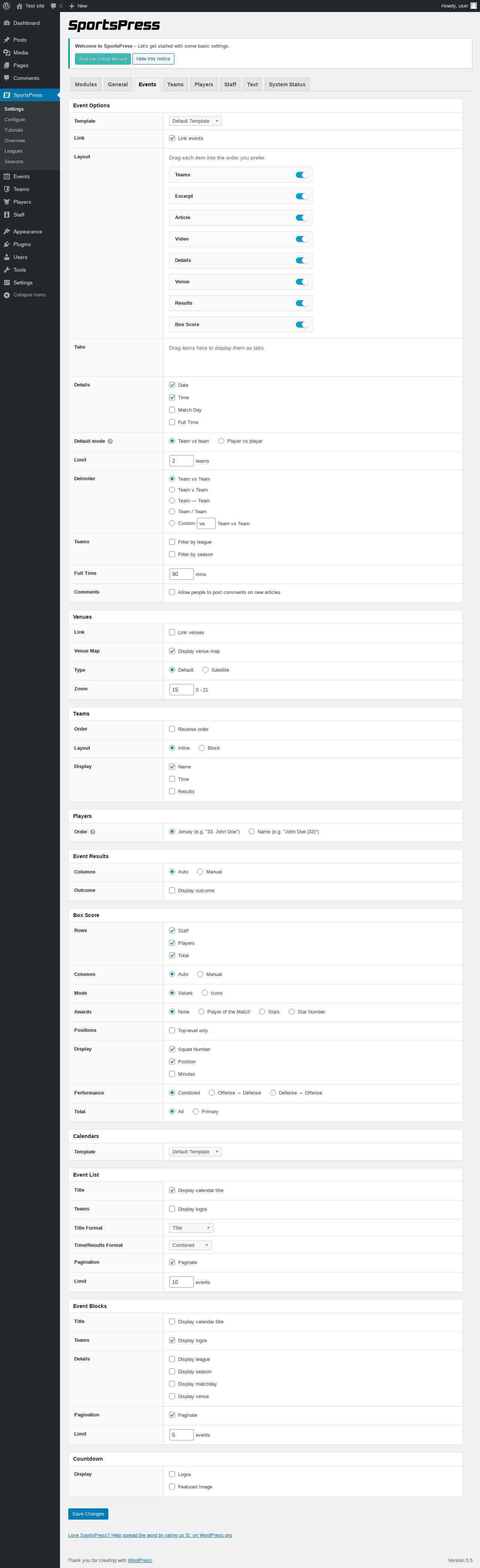This screenshot has width=480, height=1568.
Task: Click Staff icon in sidebar
Action: tap(7, 215)
